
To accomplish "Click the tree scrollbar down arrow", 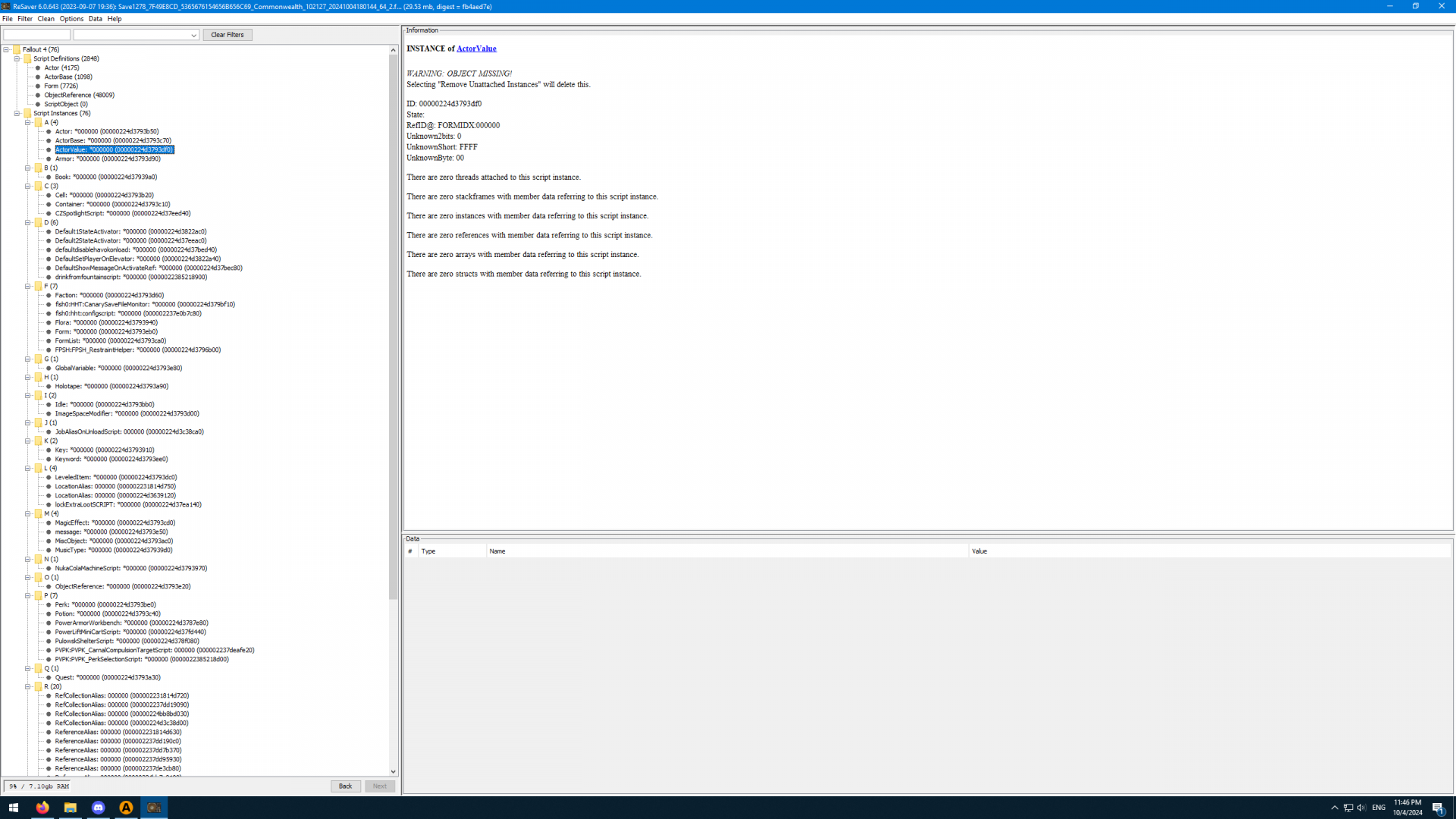I will [393, 771].
